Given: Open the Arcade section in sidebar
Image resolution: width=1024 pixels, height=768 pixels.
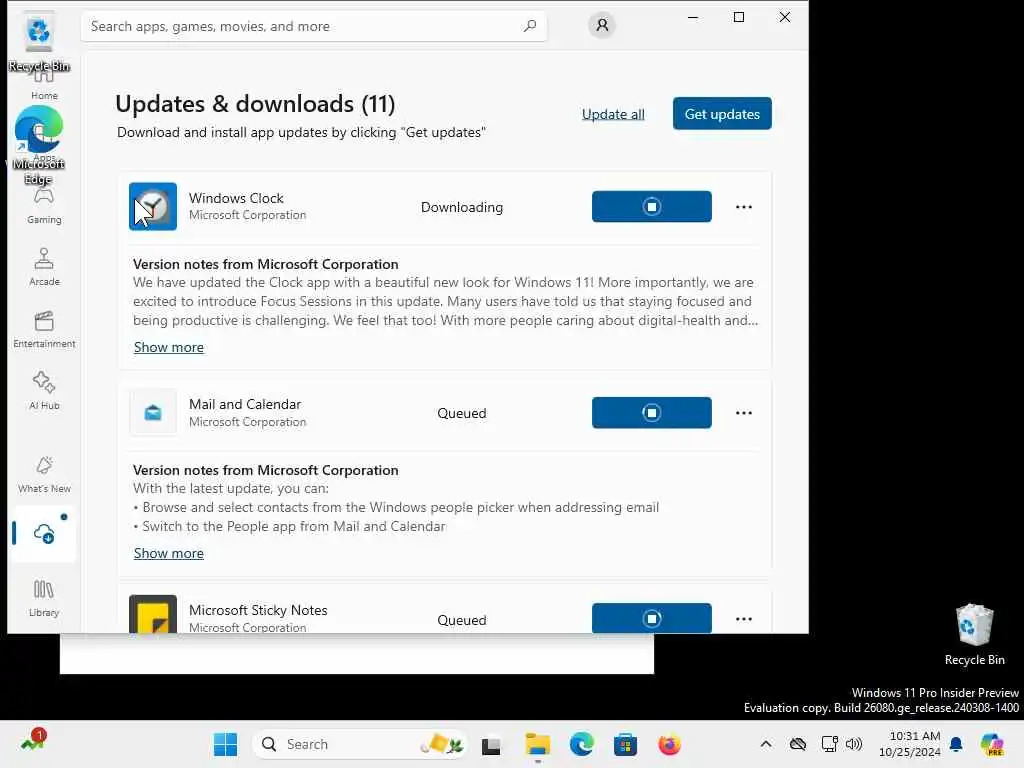Looking at the screenshot, I should pos(44,267).
